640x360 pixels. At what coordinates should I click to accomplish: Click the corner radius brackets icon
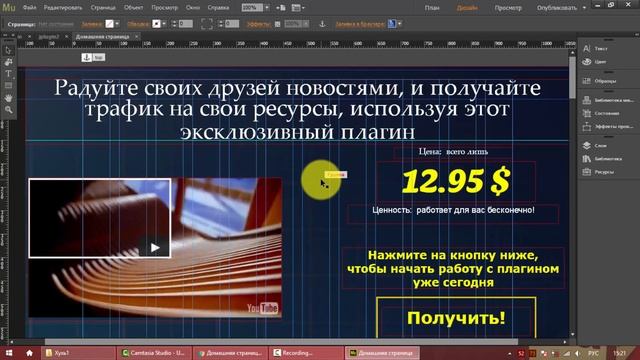point(207,24)
